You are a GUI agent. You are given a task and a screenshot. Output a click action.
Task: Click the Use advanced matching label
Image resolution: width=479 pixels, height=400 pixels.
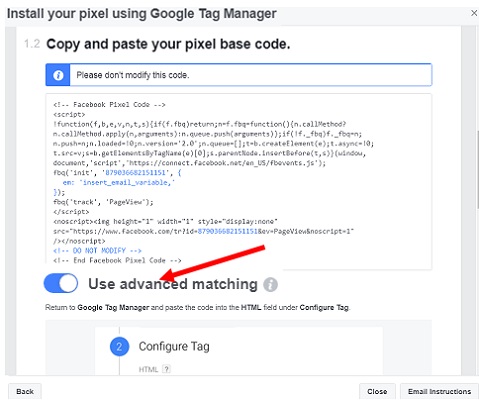[173, 284]
